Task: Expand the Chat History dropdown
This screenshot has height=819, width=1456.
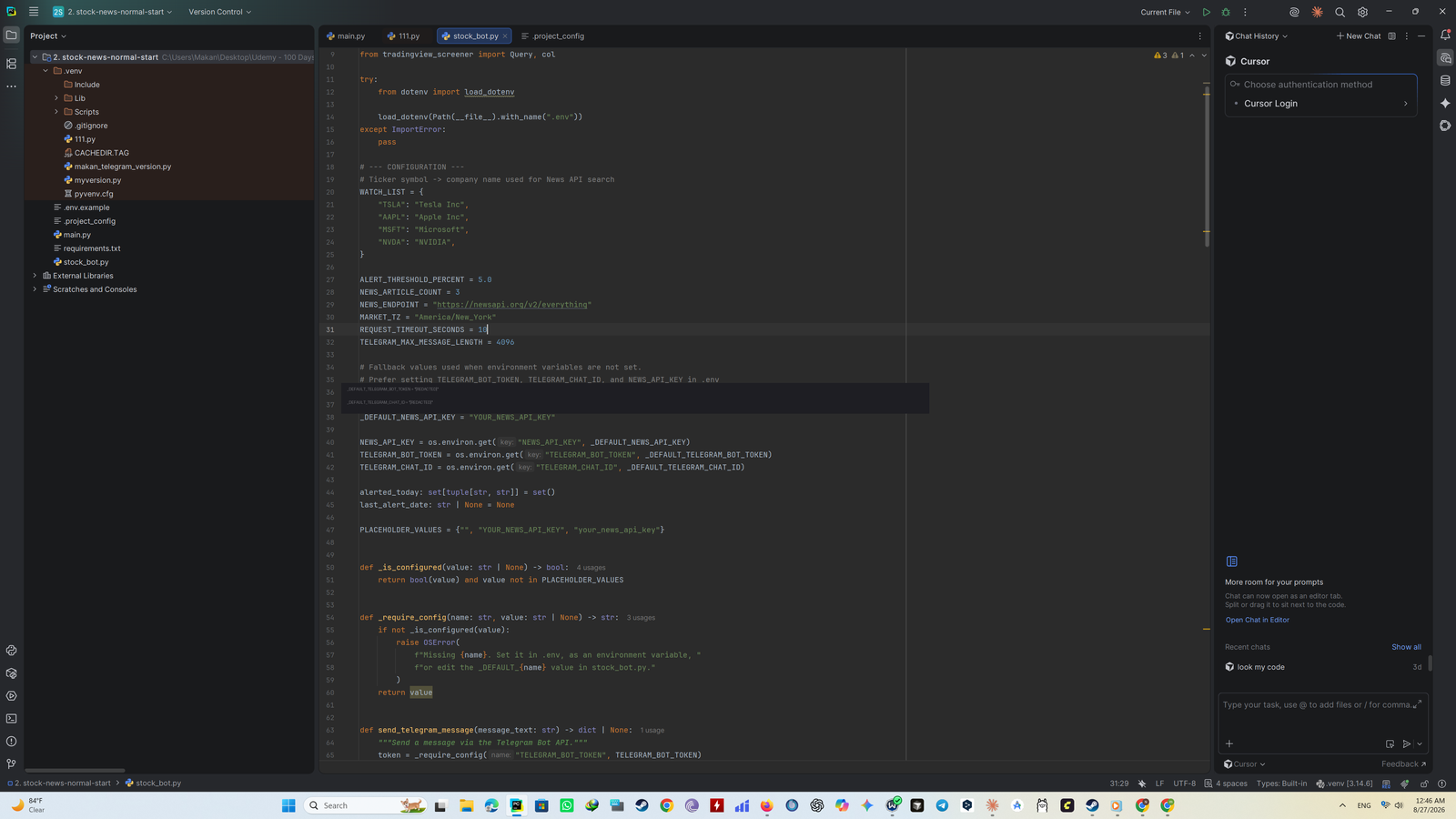Action: tap(1257, 36)
